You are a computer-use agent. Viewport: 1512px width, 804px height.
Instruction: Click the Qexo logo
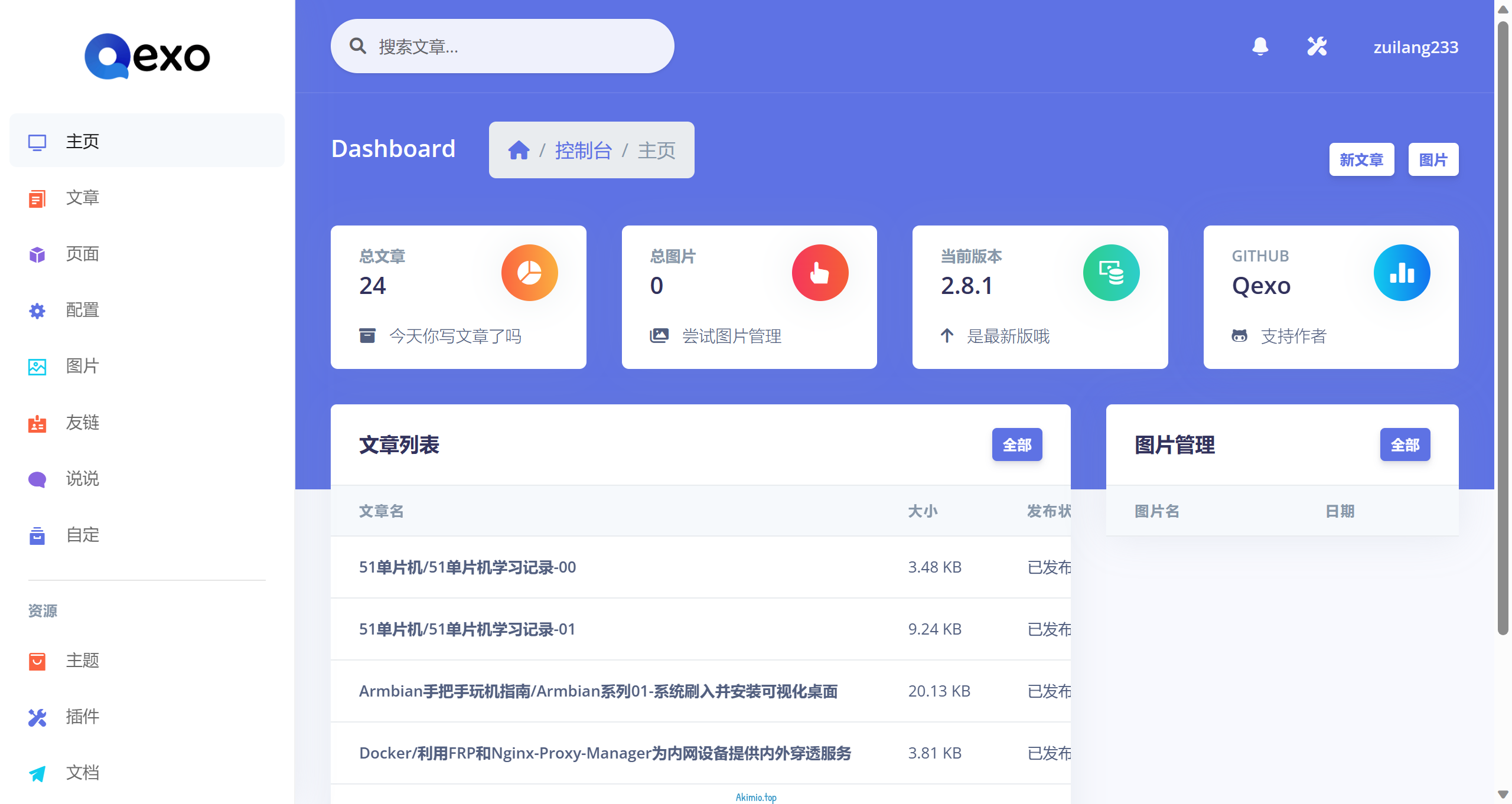pos(147,56)
